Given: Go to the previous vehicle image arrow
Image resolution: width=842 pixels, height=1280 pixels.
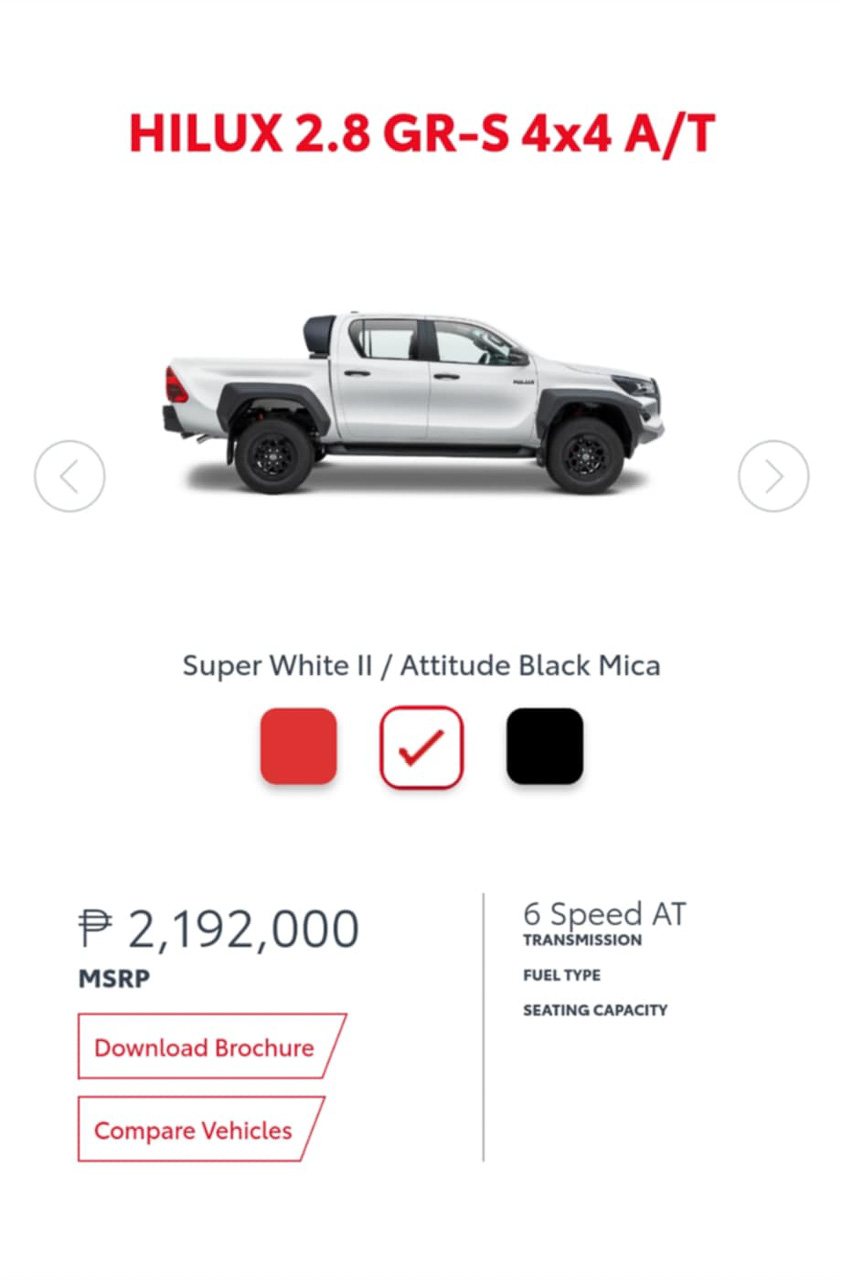Looking at the screenshot, I should pyautogui.click(x=69, y=477).
